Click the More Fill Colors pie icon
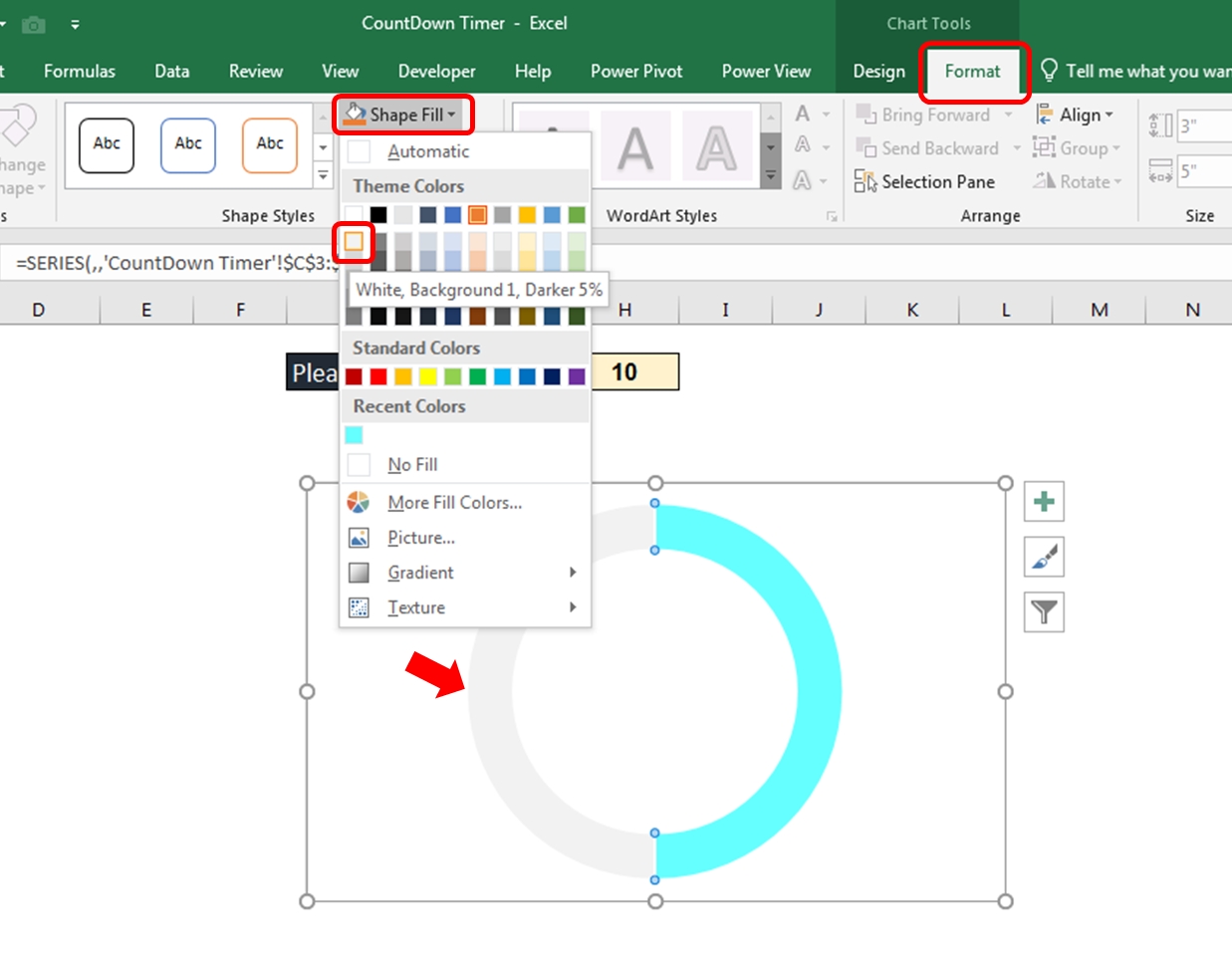Image resolution: width=1232 pixels, height=954 pixels. point(358,502)
